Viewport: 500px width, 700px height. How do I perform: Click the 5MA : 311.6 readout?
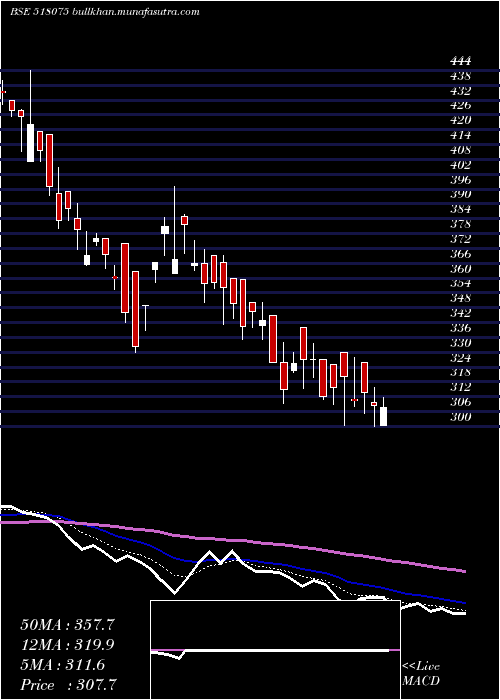(62, 665)
